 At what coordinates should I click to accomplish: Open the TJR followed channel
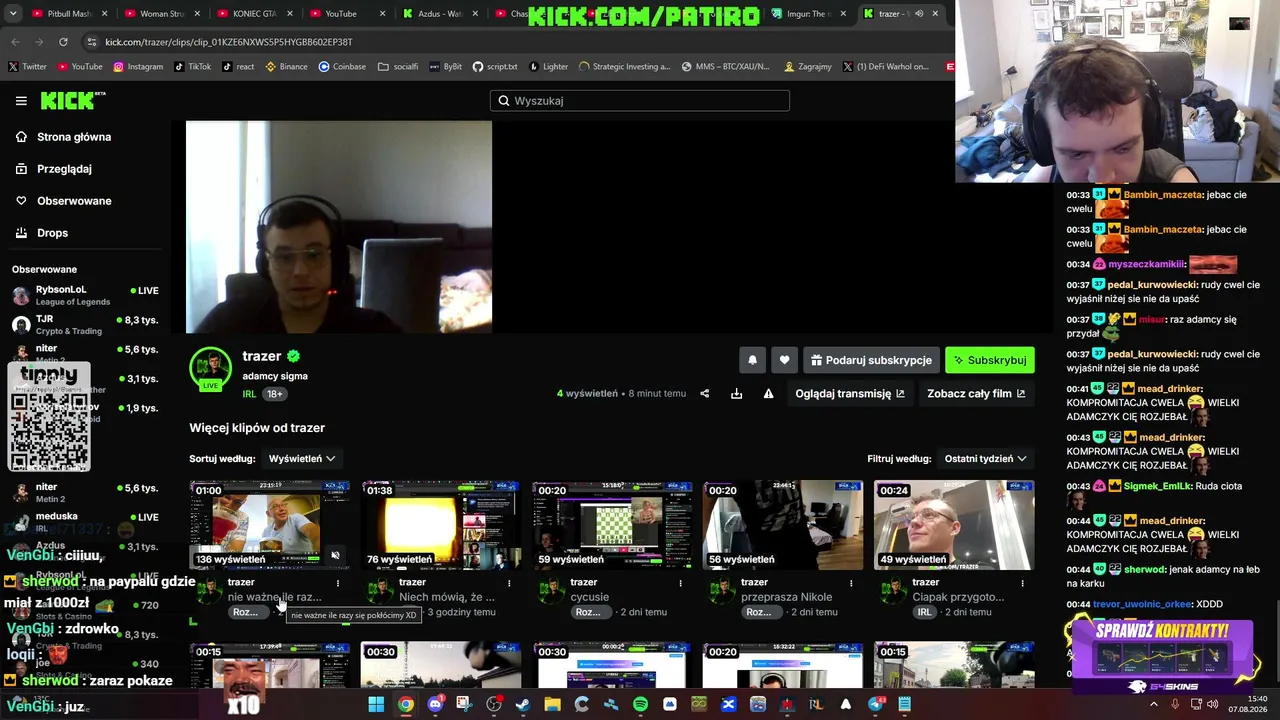pos(85,324)
